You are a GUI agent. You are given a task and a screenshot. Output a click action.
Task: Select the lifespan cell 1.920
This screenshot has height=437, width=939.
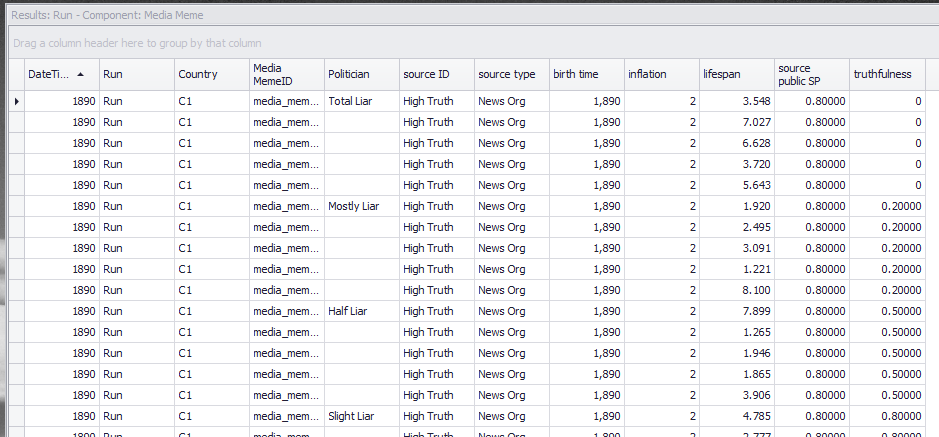pyautogui.click(x=736, y=206)
